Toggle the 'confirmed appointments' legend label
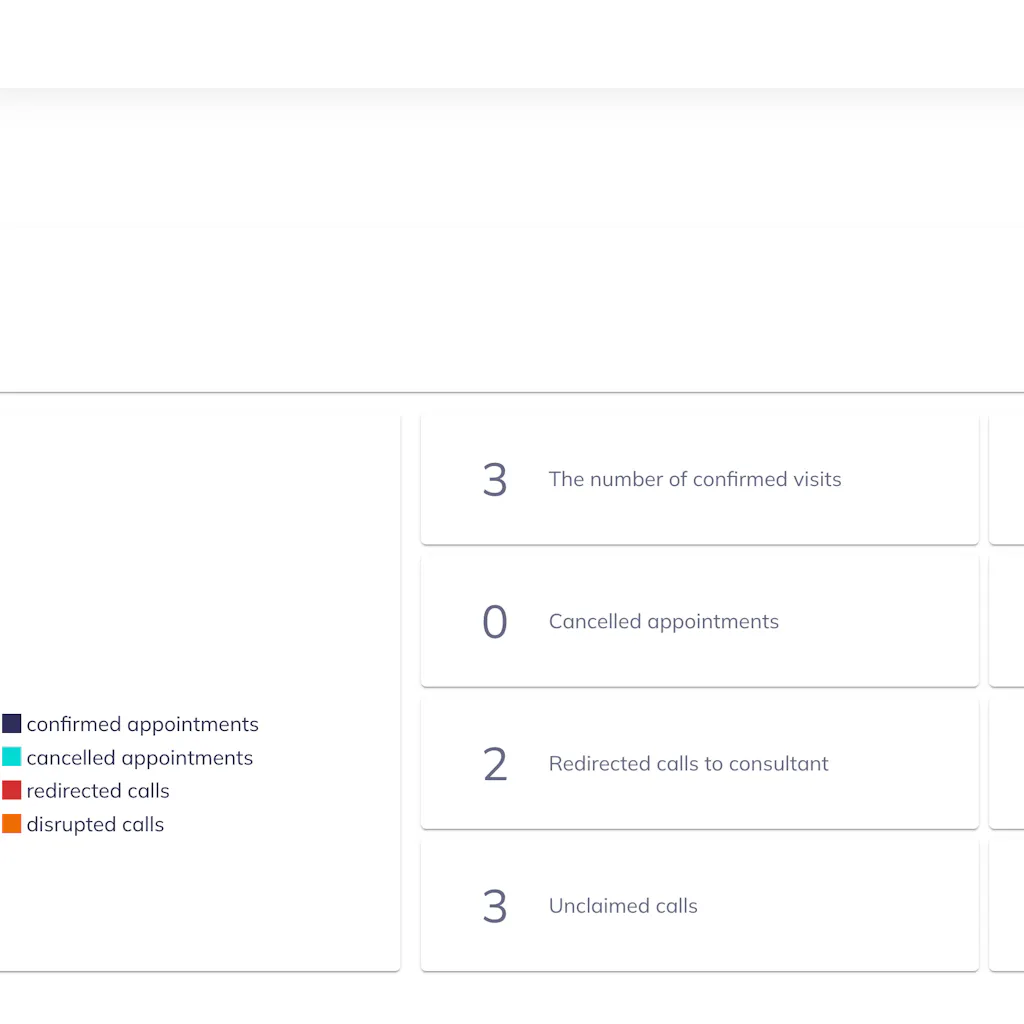Image resolution: width=1024 pixels, height=1024 pixels. coord(142,724)
